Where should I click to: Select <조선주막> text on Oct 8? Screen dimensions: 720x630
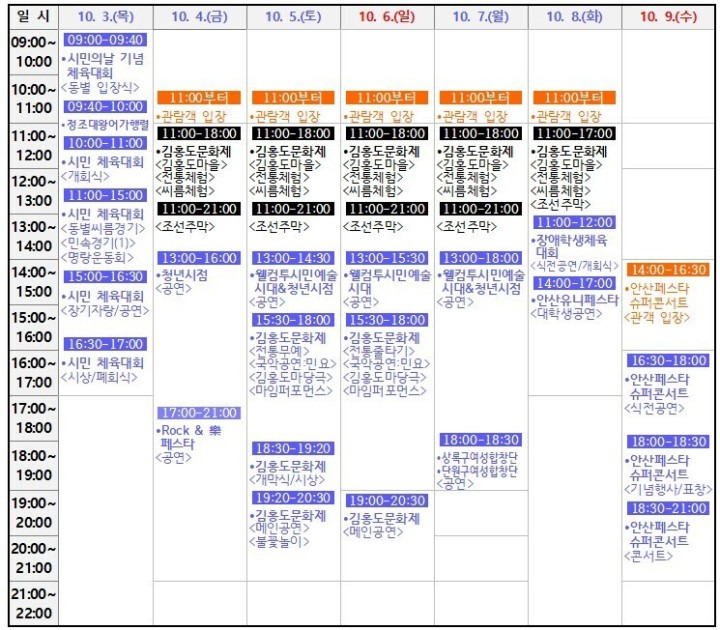pos(560,204)
